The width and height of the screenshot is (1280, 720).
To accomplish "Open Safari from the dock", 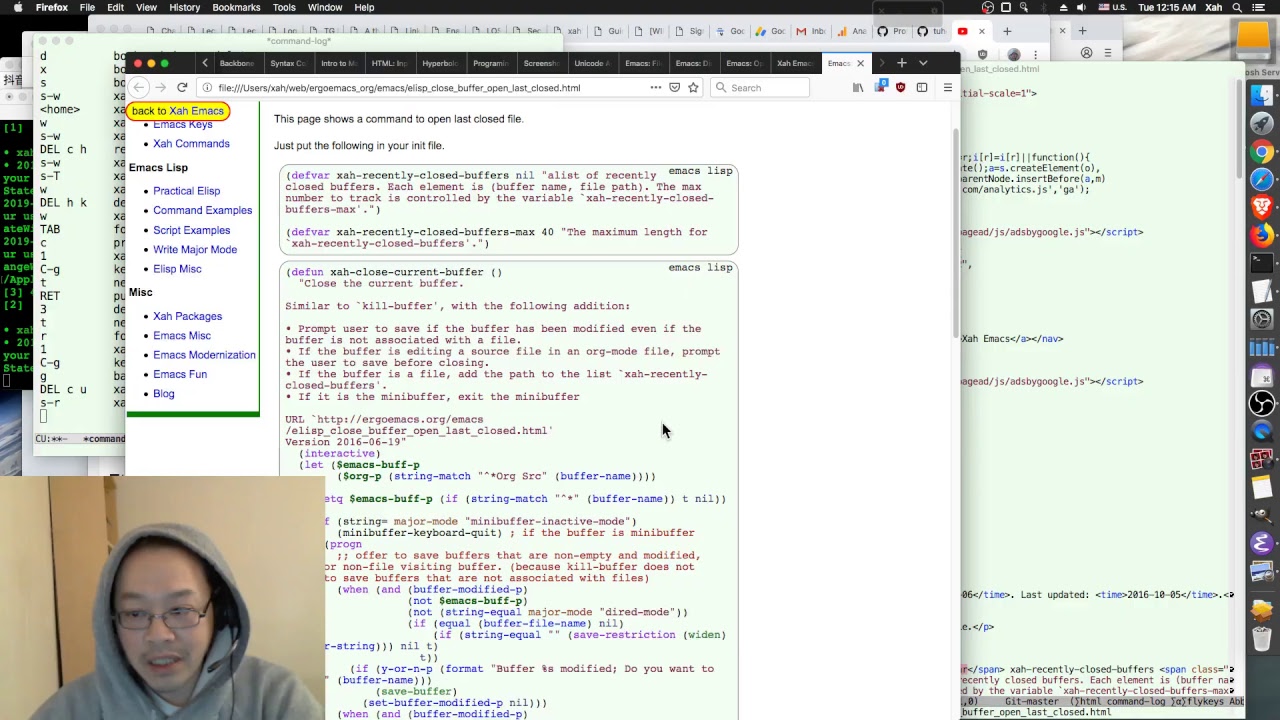I will coord(1262,180).
